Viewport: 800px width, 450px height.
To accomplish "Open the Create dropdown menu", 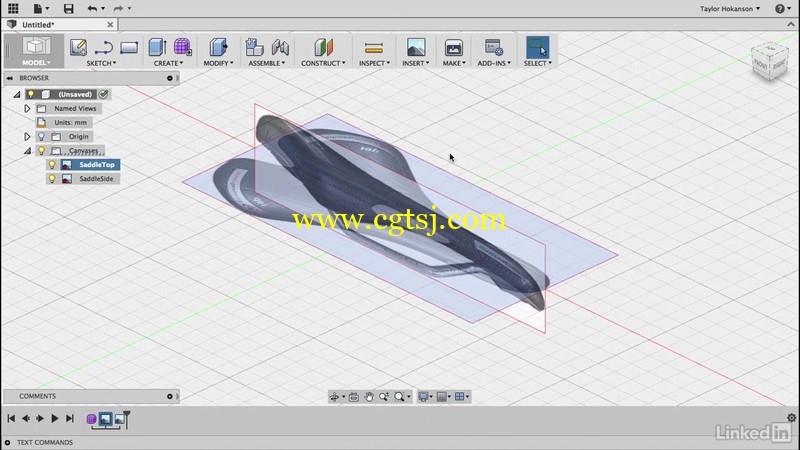I will click(x=168, y=63).
